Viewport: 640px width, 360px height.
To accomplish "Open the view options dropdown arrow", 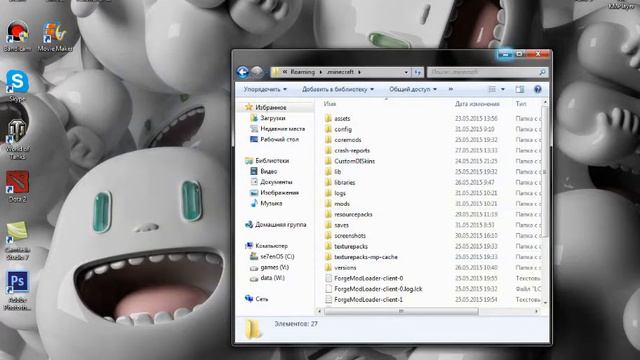I will [x=502, y=89].
